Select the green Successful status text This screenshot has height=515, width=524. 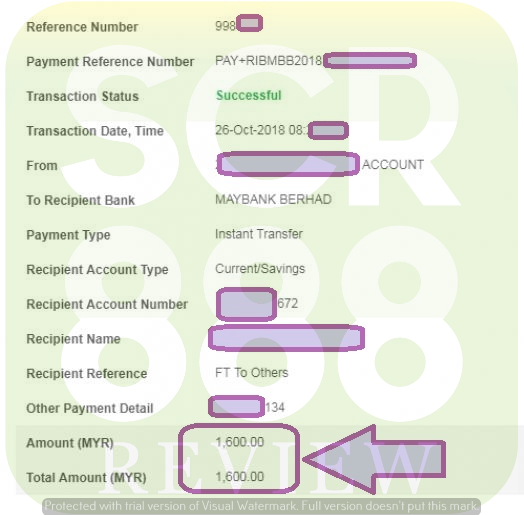coord(249,96)
